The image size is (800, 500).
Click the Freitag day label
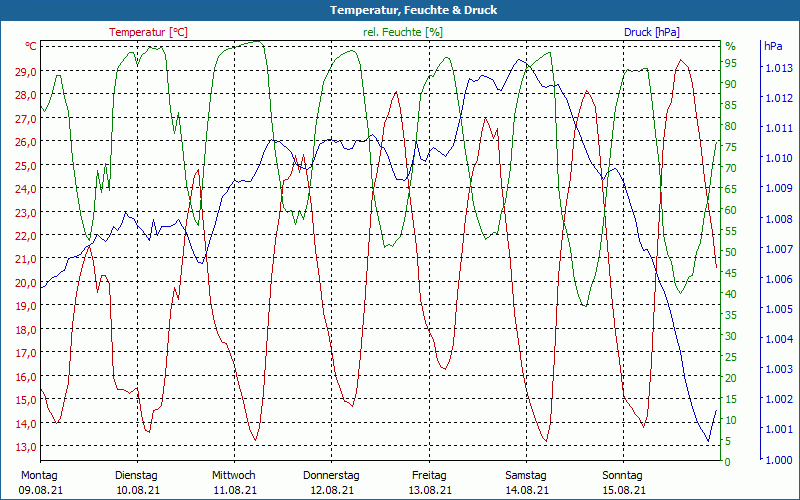click(429, 476)
